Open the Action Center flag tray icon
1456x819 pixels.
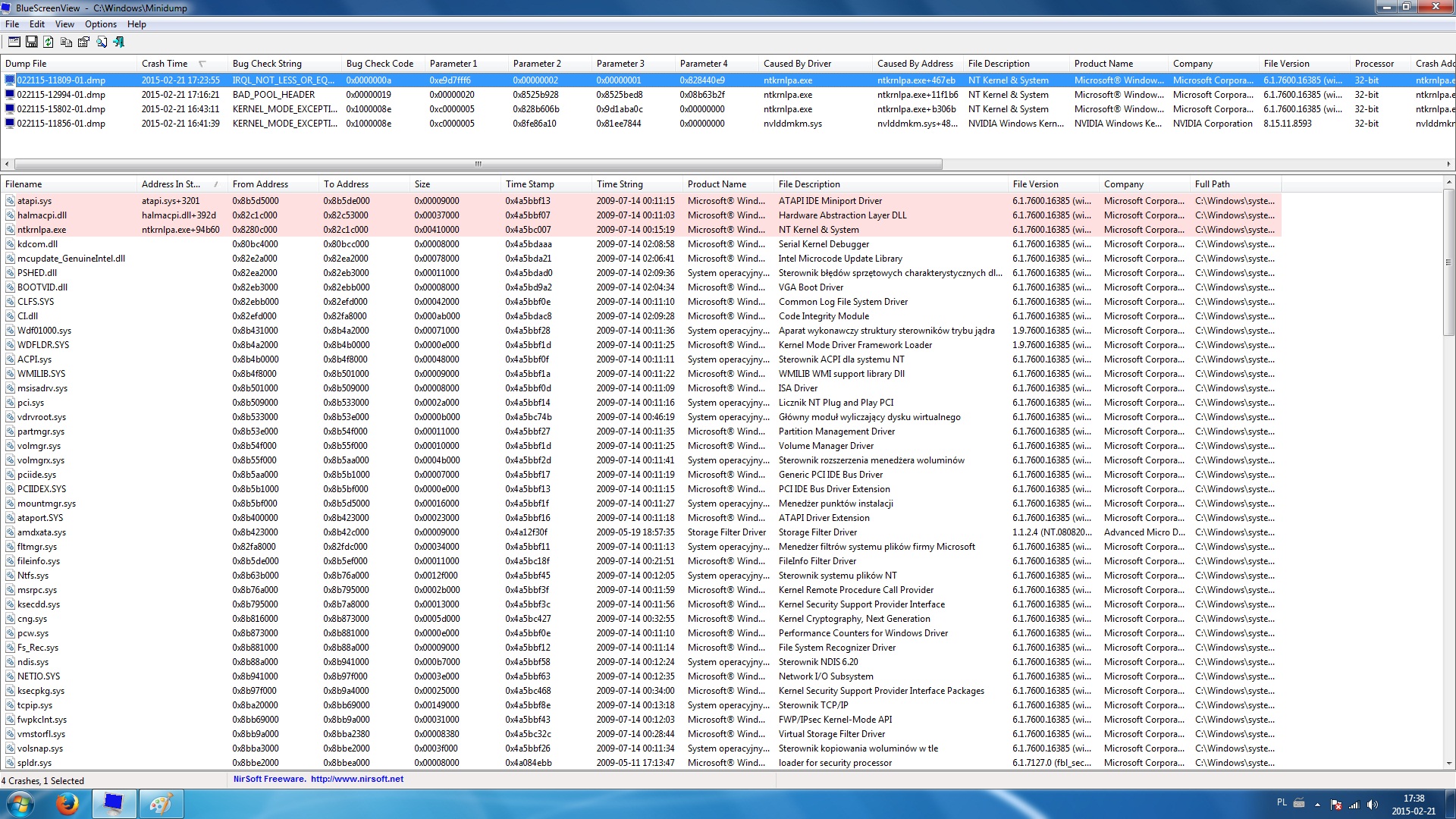1336,805
